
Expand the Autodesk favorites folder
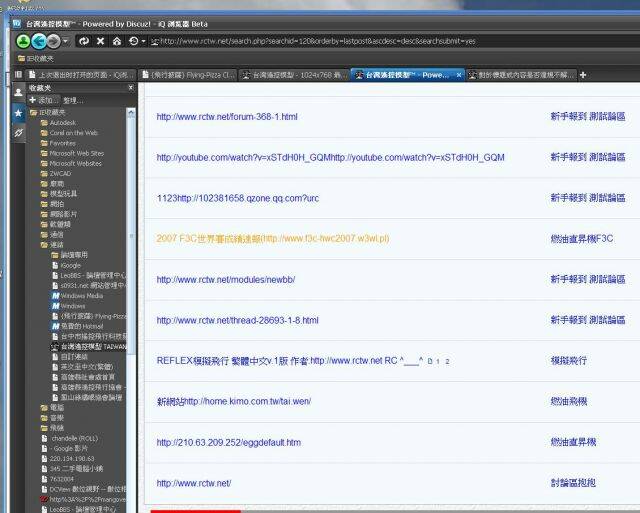tap(58, 122)
